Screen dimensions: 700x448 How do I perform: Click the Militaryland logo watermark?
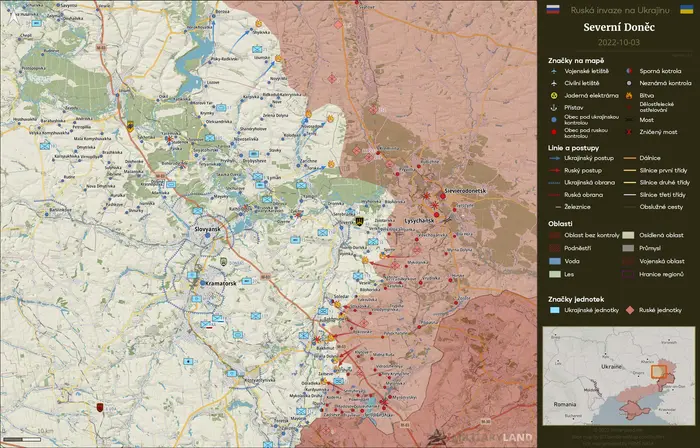[x=480, y=437]
